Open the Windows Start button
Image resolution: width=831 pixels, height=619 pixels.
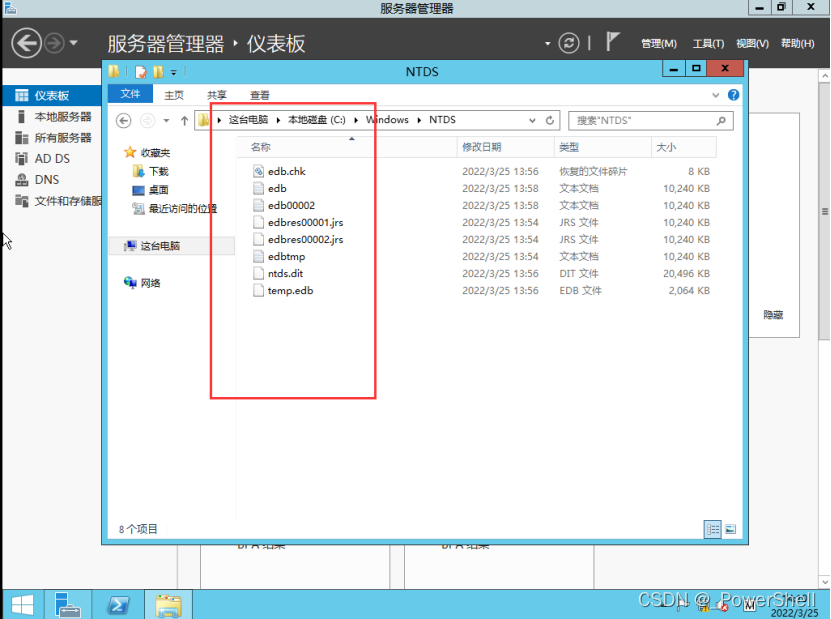point(22,605)
